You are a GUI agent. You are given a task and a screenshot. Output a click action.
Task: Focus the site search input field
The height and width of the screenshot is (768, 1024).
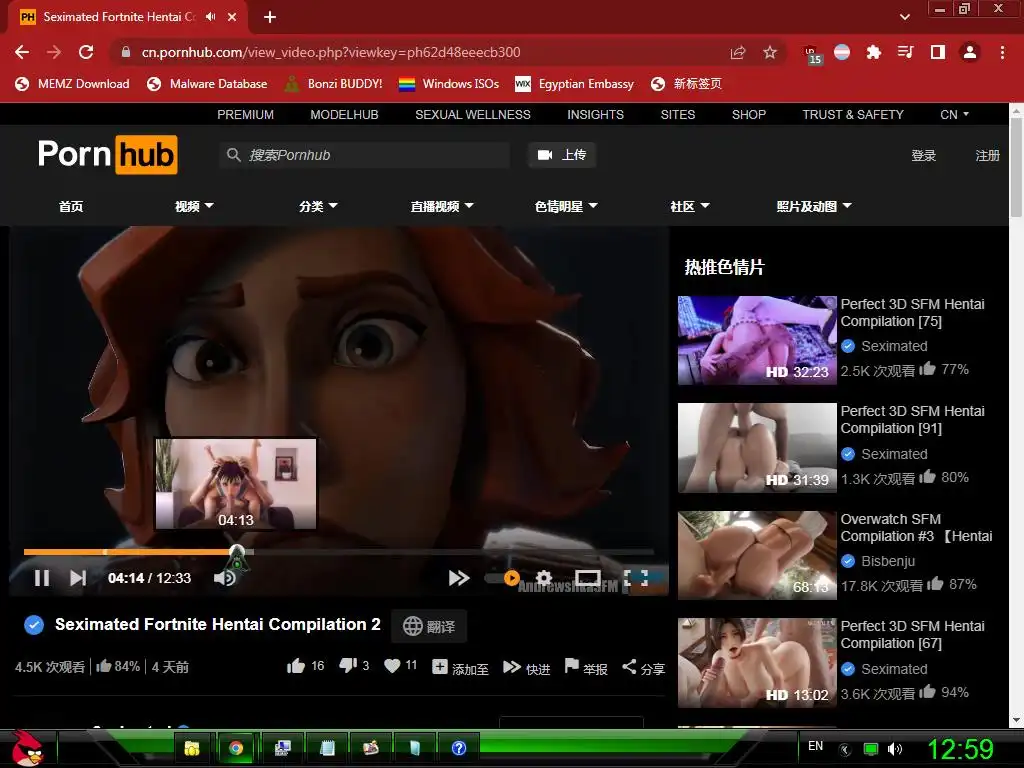pyautogui.click(x=364, y=155)
